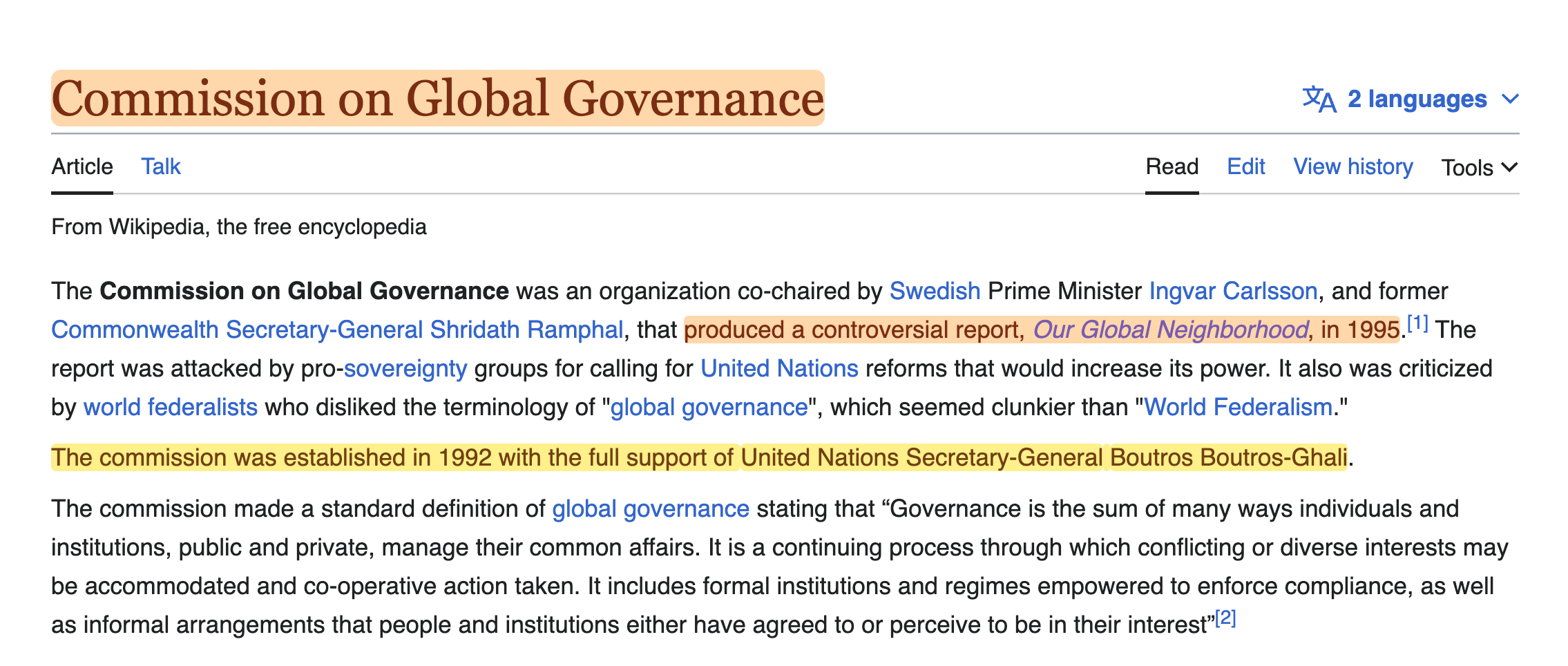Image resolution: width=1568 pixels, height=666 pixels.
Task: Open the United Nations link in first paragraph
Action: point(779,368)
